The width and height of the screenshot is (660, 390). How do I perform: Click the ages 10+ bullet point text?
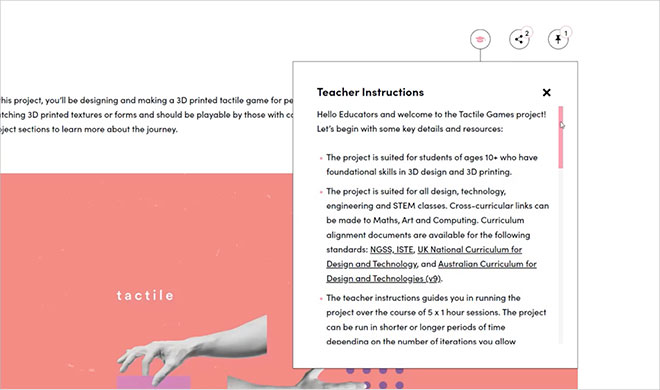coord(432,164)
